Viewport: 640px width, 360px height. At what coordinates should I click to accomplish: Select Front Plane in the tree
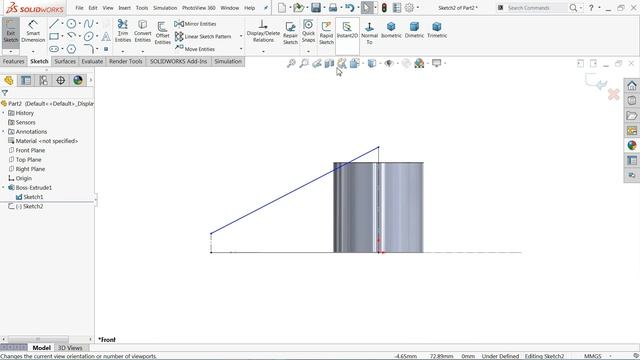tap(27, 150)
